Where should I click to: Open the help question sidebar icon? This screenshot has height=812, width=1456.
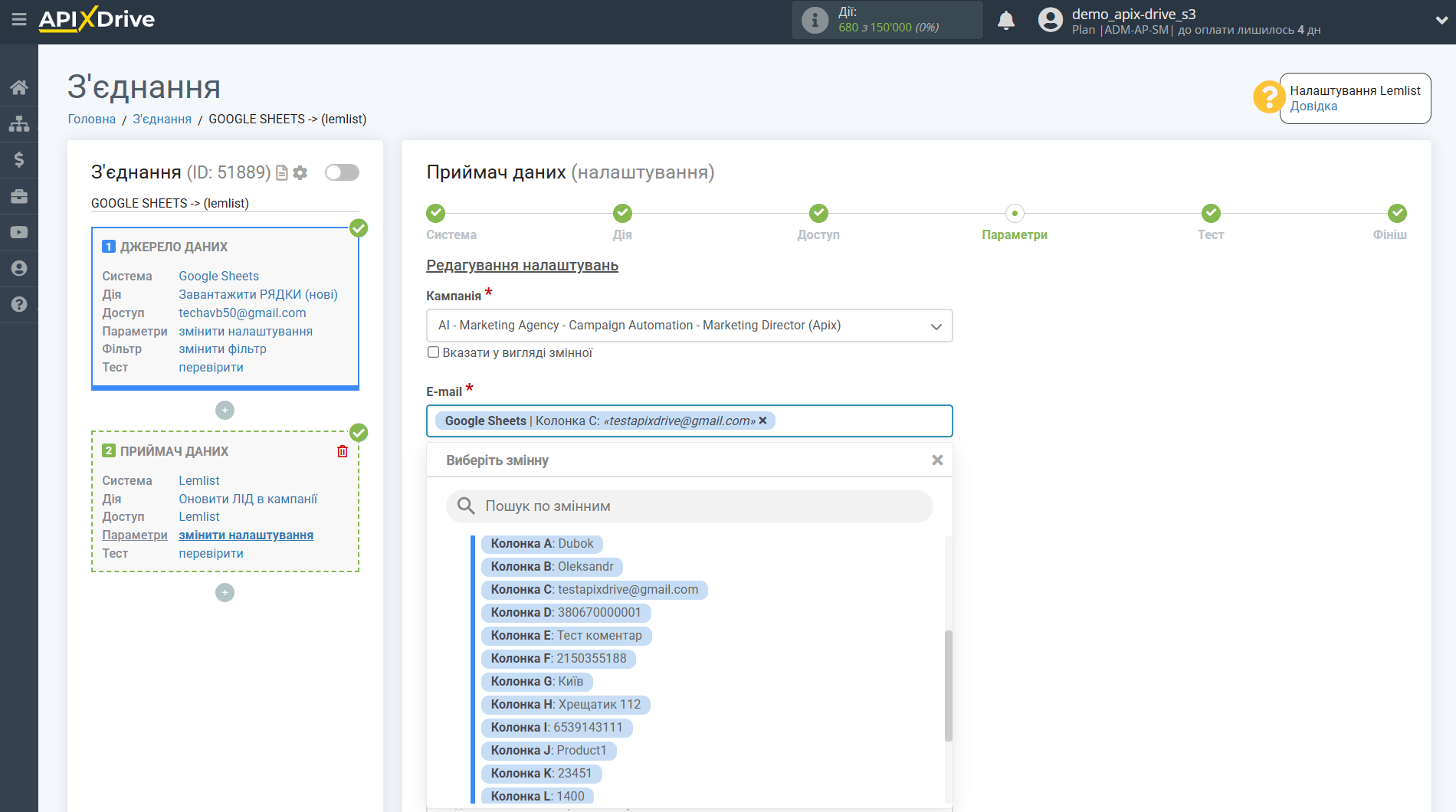[x=19, y=304]
